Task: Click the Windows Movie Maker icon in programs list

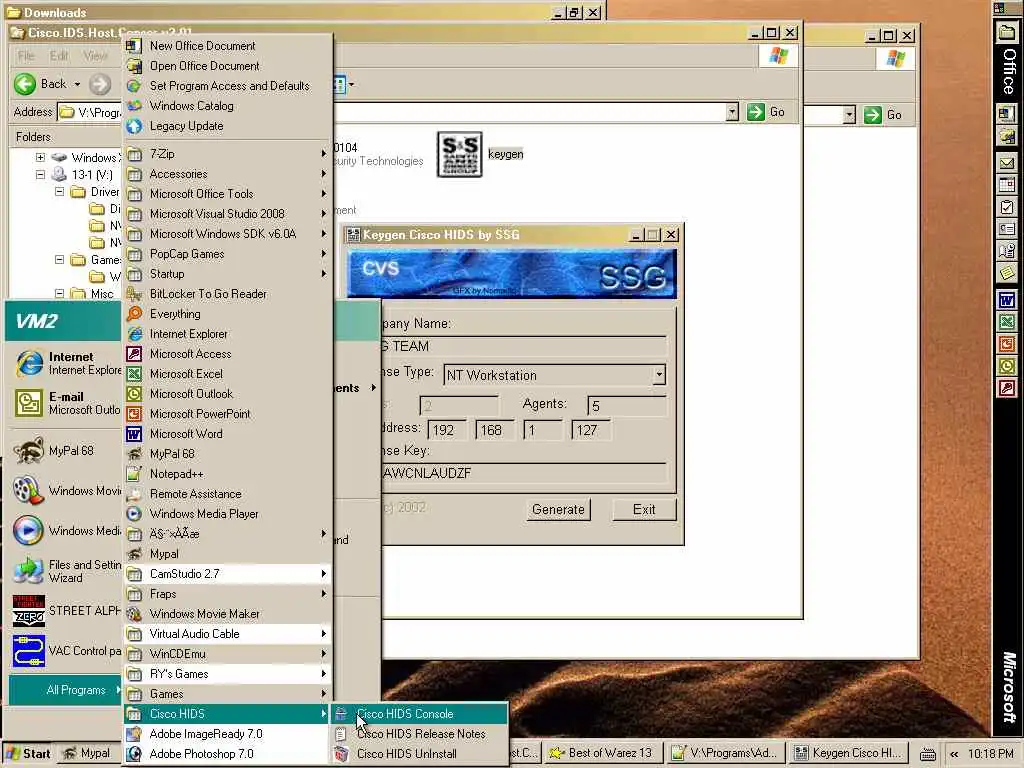Action: tap(134, 614)
